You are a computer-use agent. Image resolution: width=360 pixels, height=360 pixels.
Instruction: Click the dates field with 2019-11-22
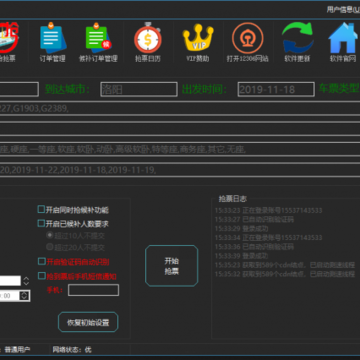pos(180,170)
